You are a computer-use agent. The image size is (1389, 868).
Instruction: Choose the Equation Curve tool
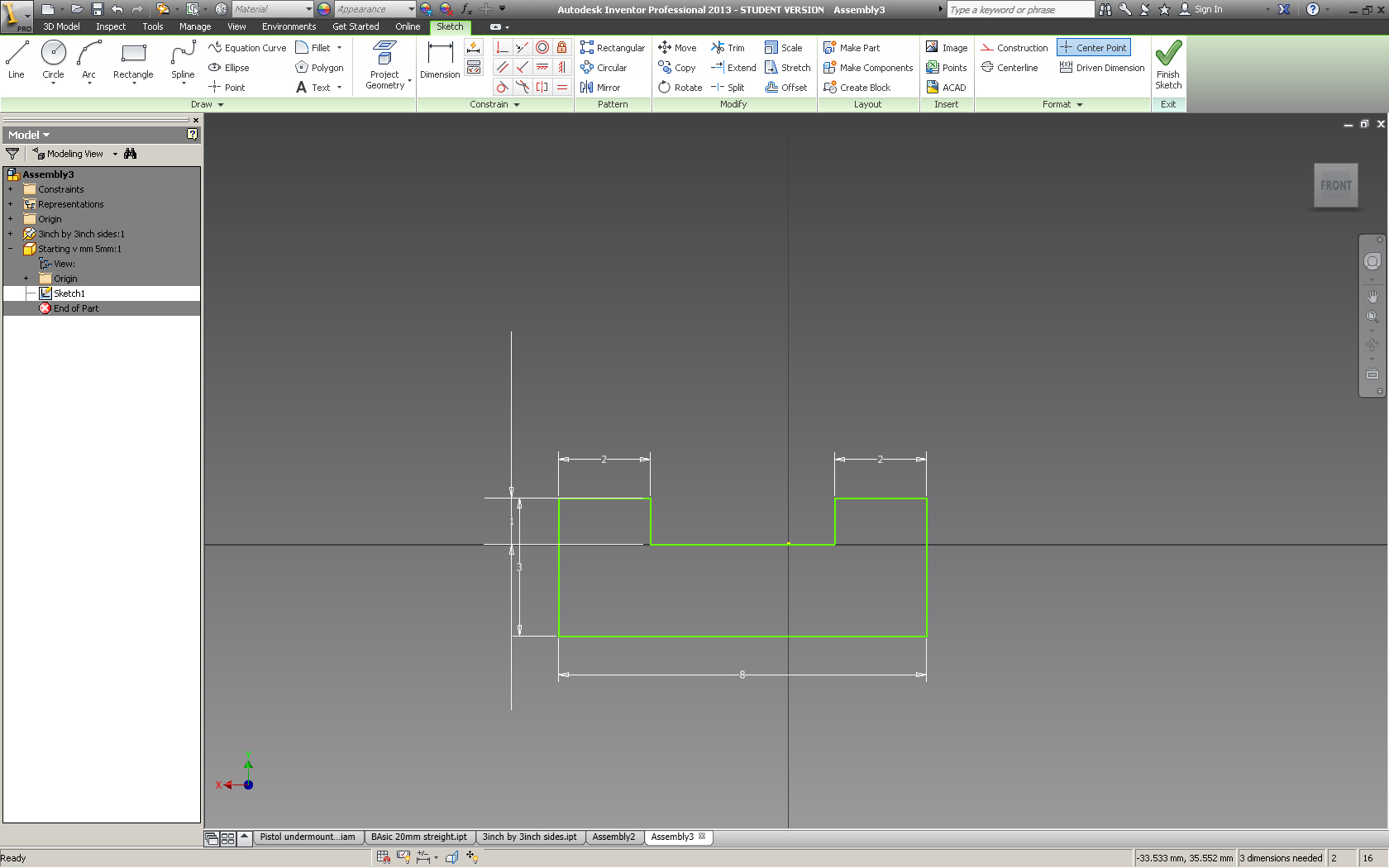point(247,48)
